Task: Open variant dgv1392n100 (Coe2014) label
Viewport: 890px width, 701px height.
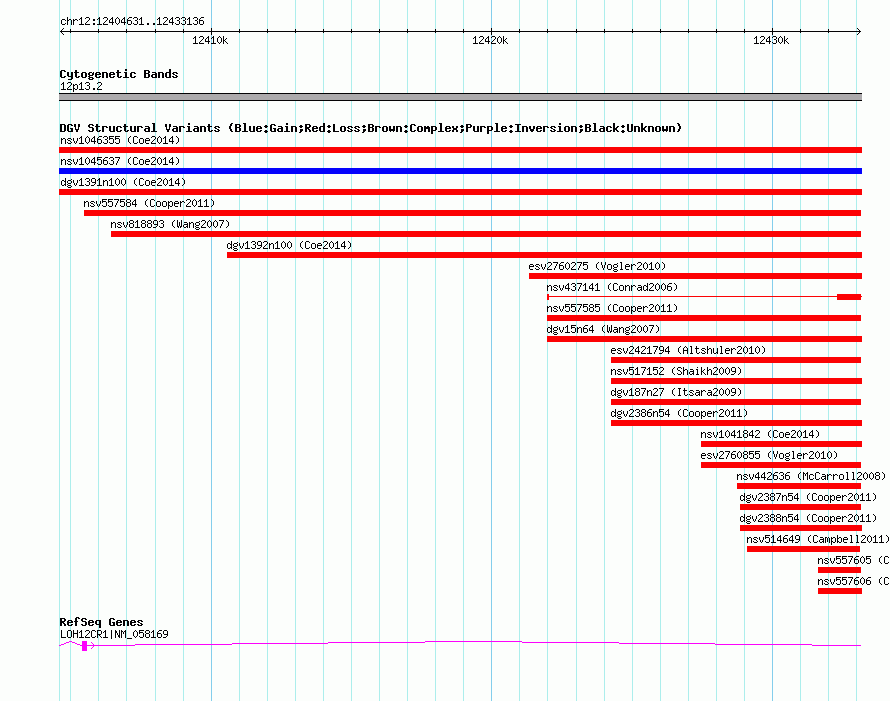Action: click(289, 245)
